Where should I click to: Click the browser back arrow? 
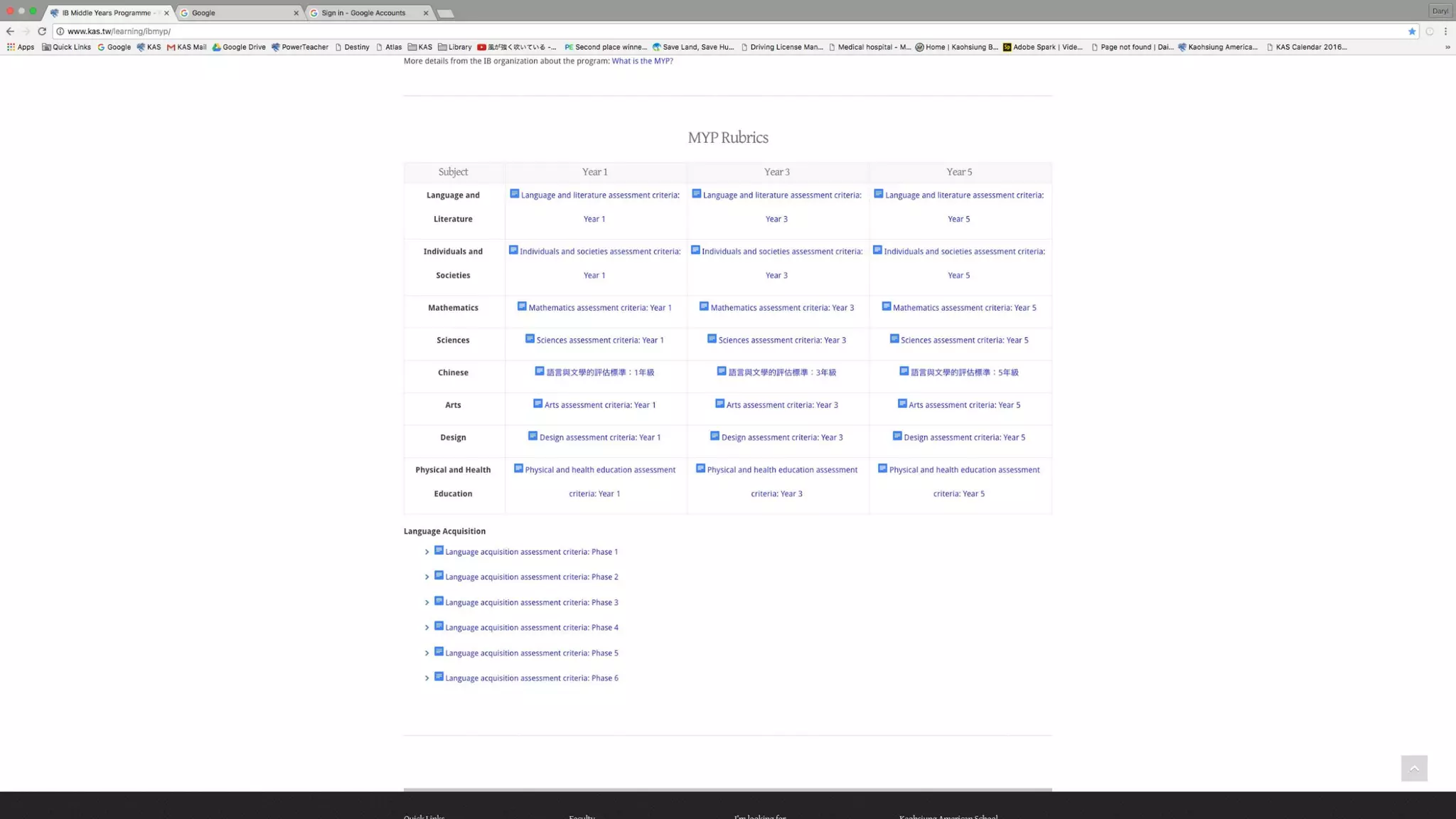10,31
